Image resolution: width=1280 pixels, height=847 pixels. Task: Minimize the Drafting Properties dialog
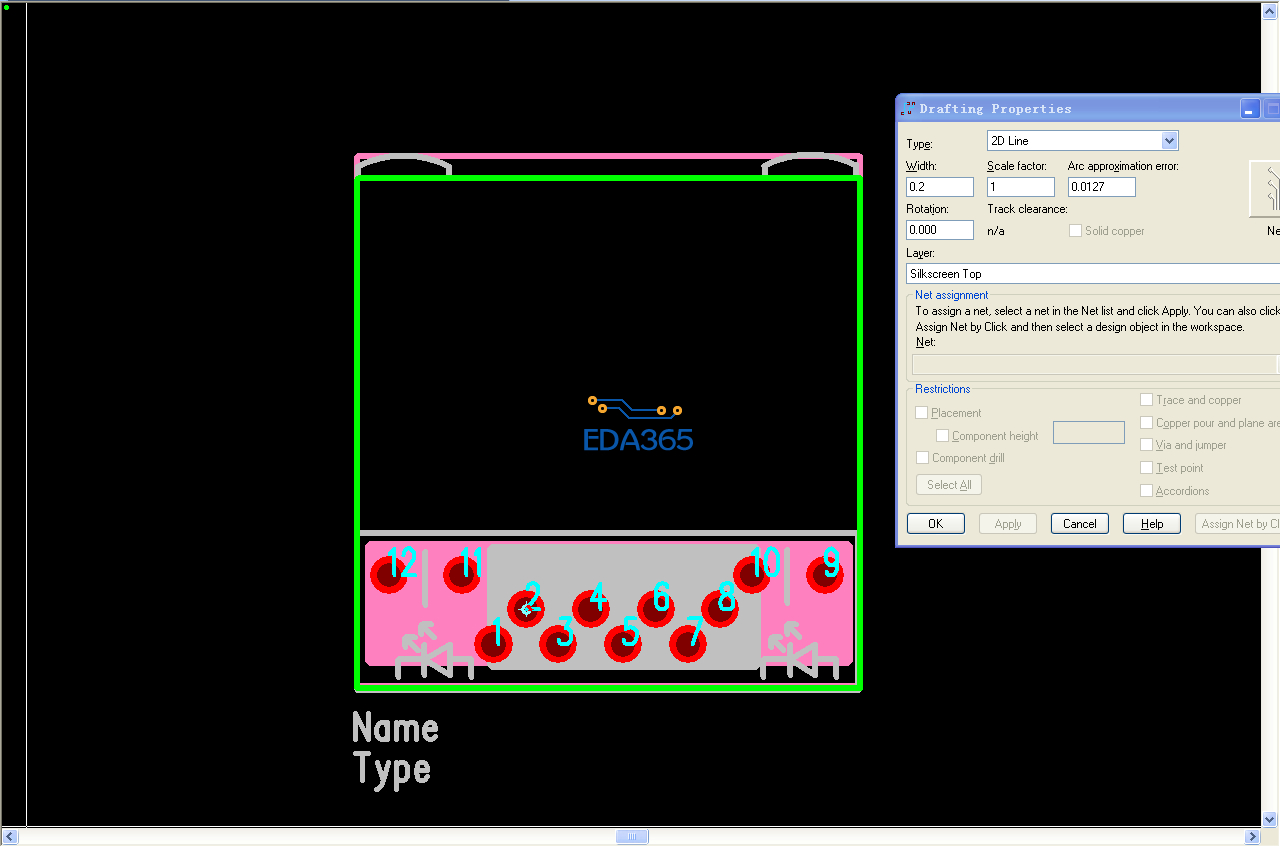click(1250, 109)
